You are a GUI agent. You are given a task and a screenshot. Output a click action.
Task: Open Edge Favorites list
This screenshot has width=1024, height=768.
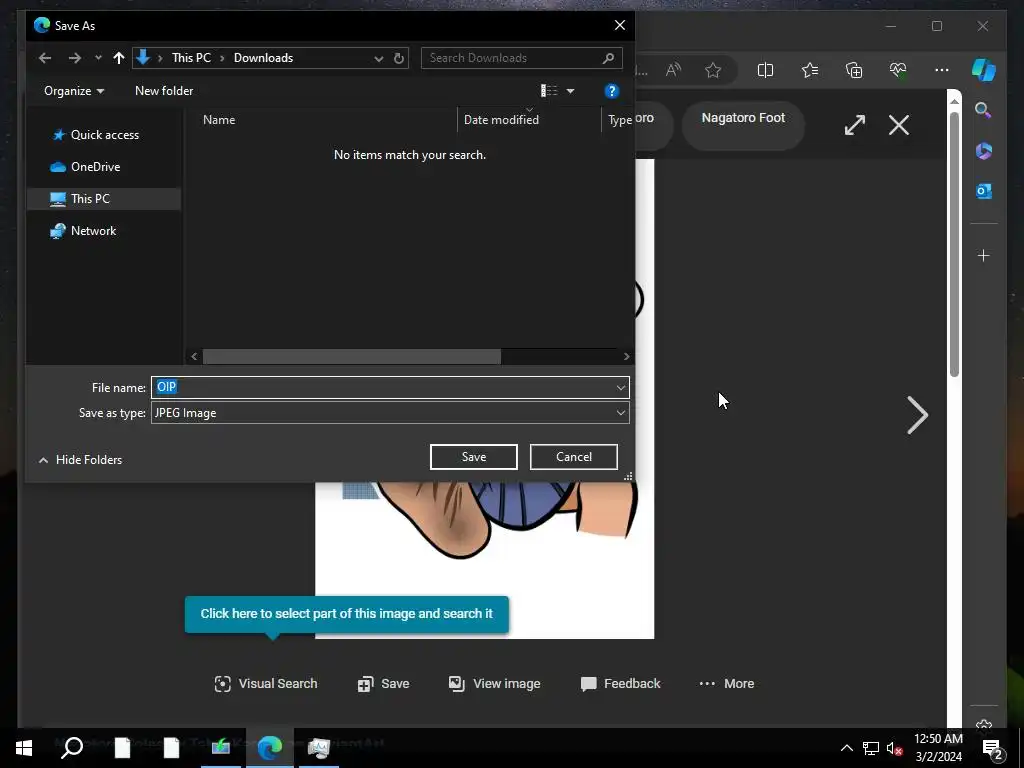pos(810,70)
